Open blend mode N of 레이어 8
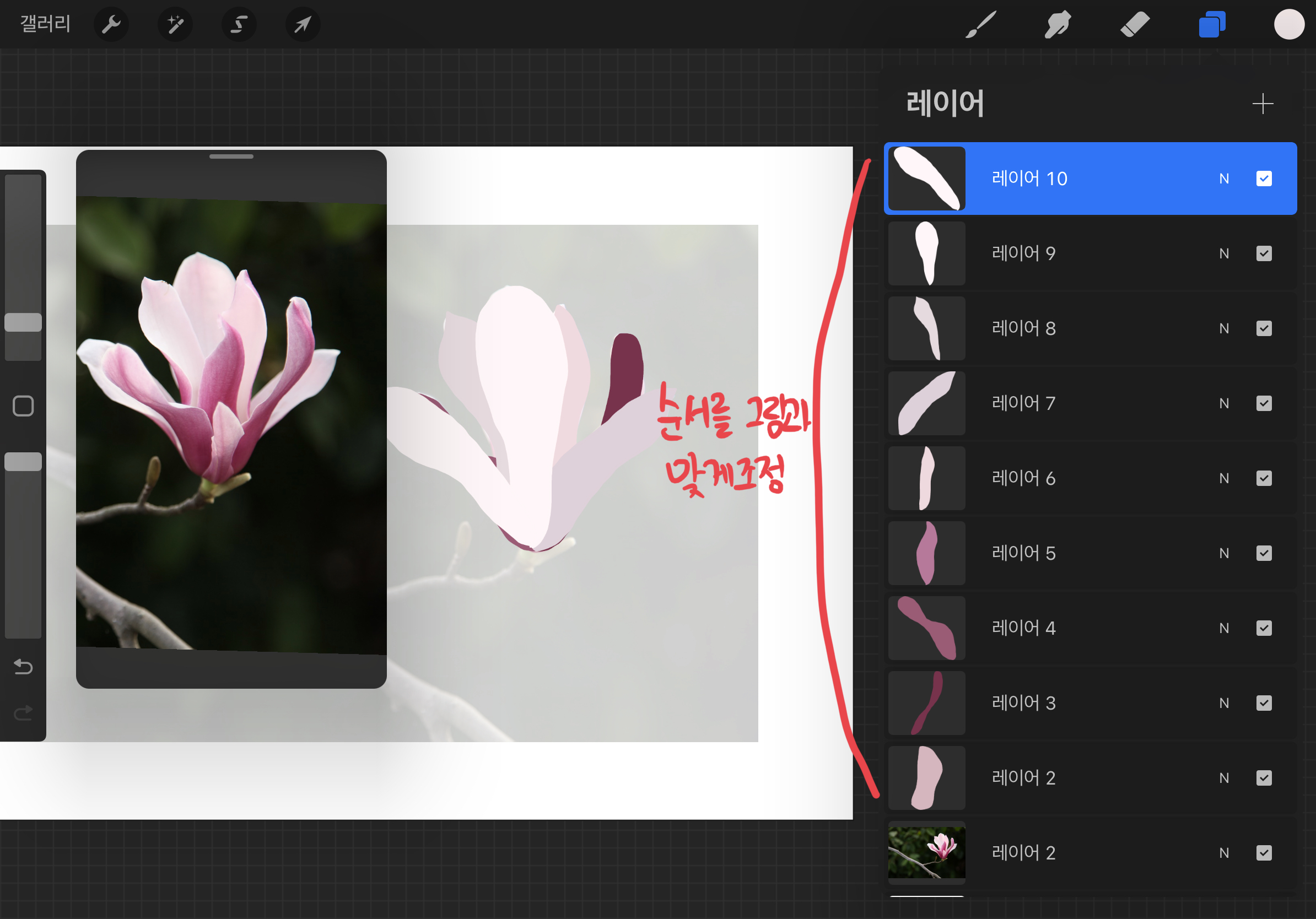This screenshot has height=919, width=1316. (x=1224, y=328)
